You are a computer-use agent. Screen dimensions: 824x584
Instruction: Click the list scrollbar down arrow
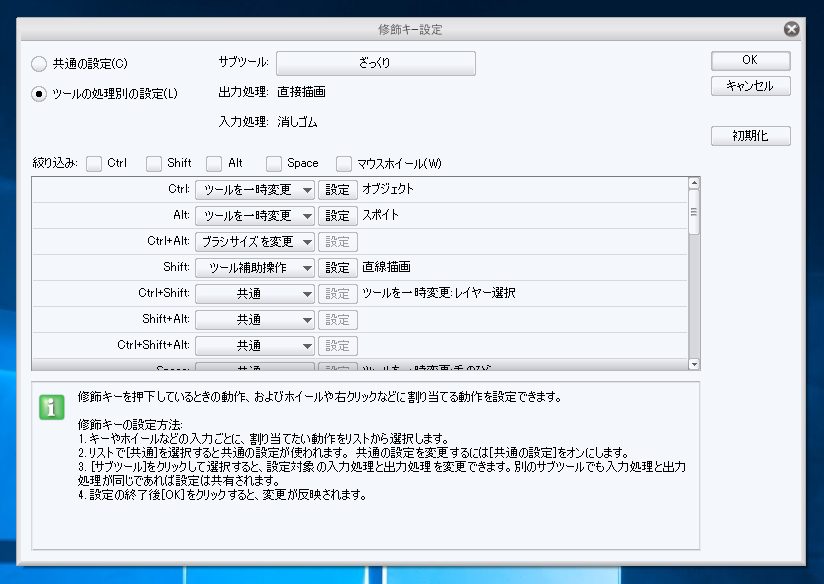(694, 364)
